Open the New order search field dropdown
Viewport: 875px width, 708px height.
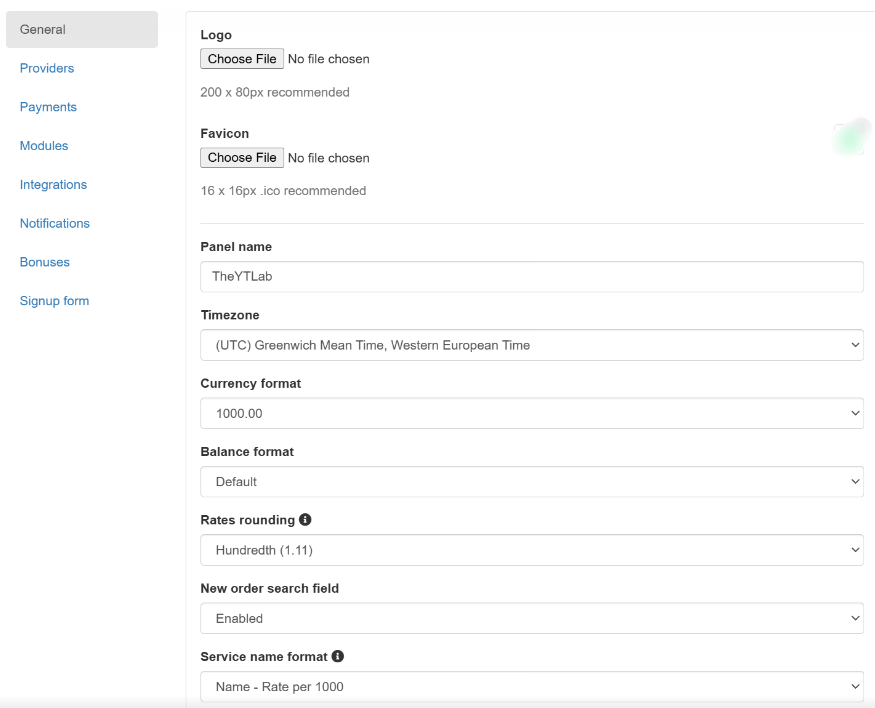(x=532, y=618)
